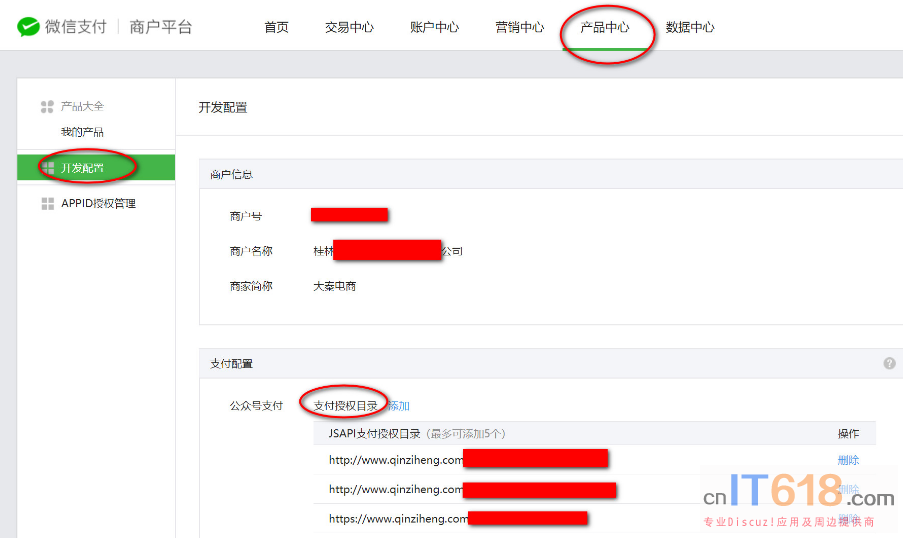Click the 公众号支付 label
Image resolution: width=903 pixels, height=538 pixels.
click(256, 406)
